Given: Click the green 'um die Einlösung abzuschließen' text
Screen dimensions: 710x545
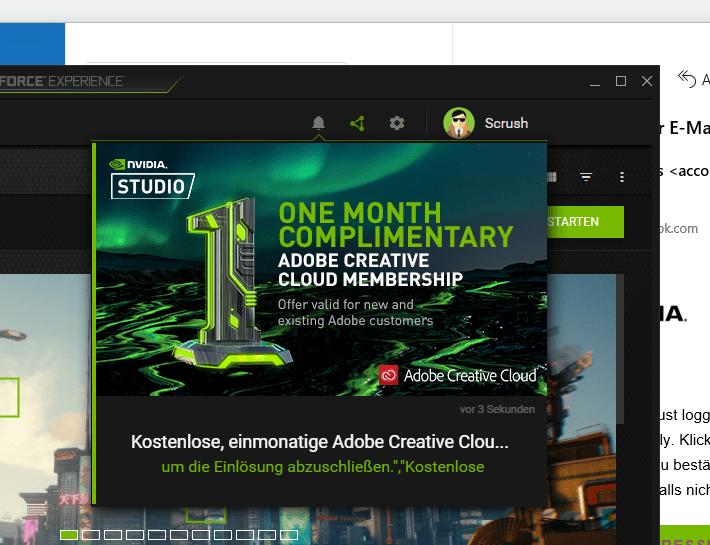Looking at the screenshot, I should [323, 467].
